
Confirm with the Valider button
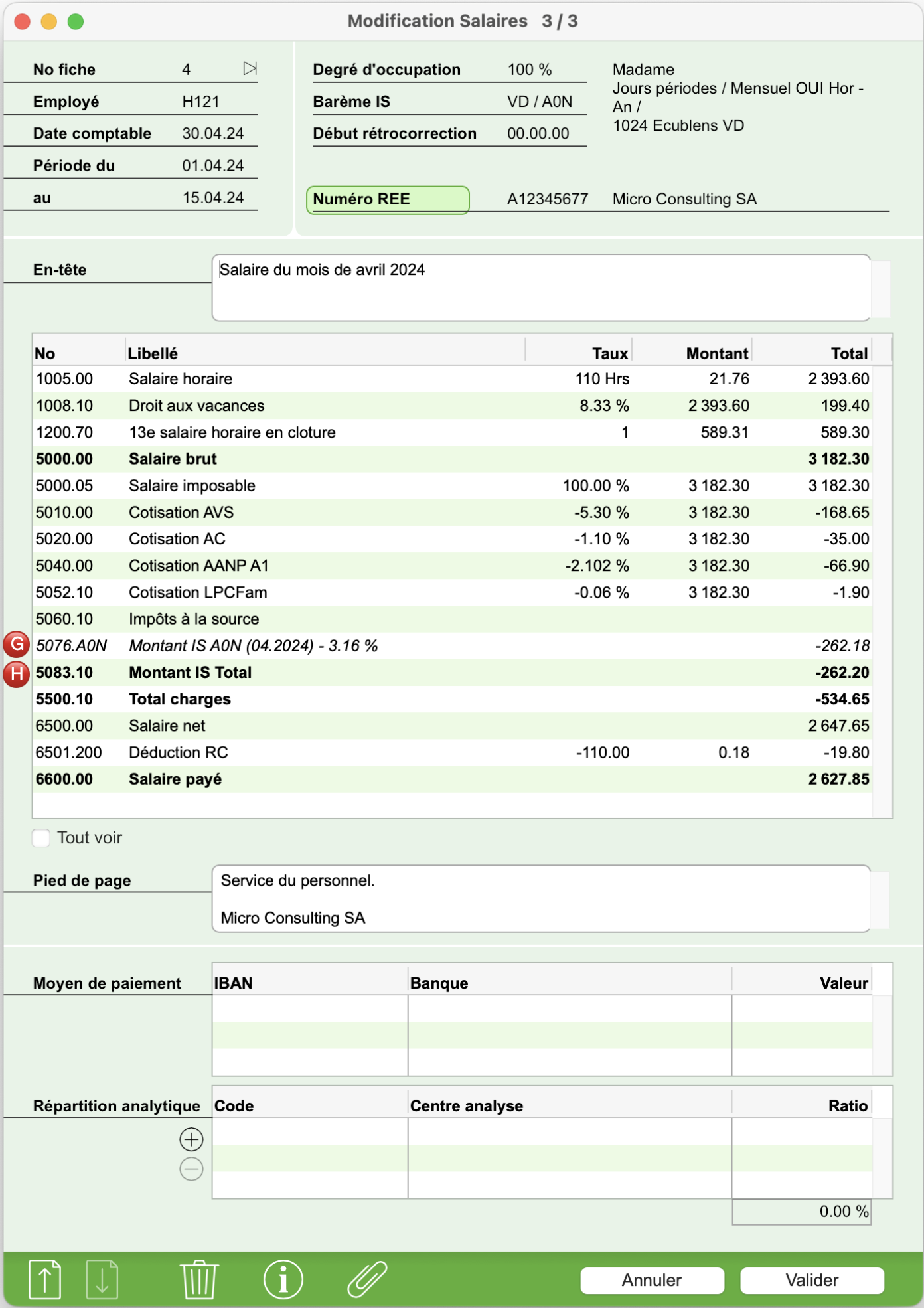coord(812,1280)
